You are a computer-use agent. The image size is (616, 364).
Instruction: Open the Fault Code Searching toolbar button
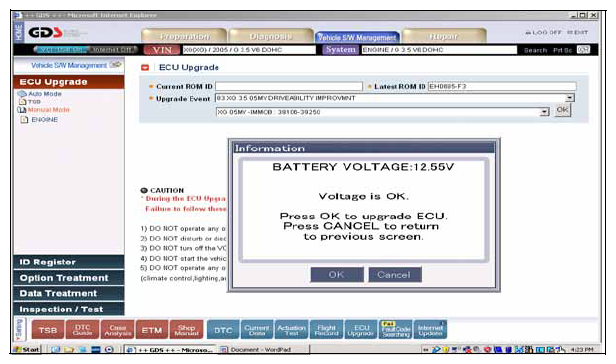[x=396, y=330]
